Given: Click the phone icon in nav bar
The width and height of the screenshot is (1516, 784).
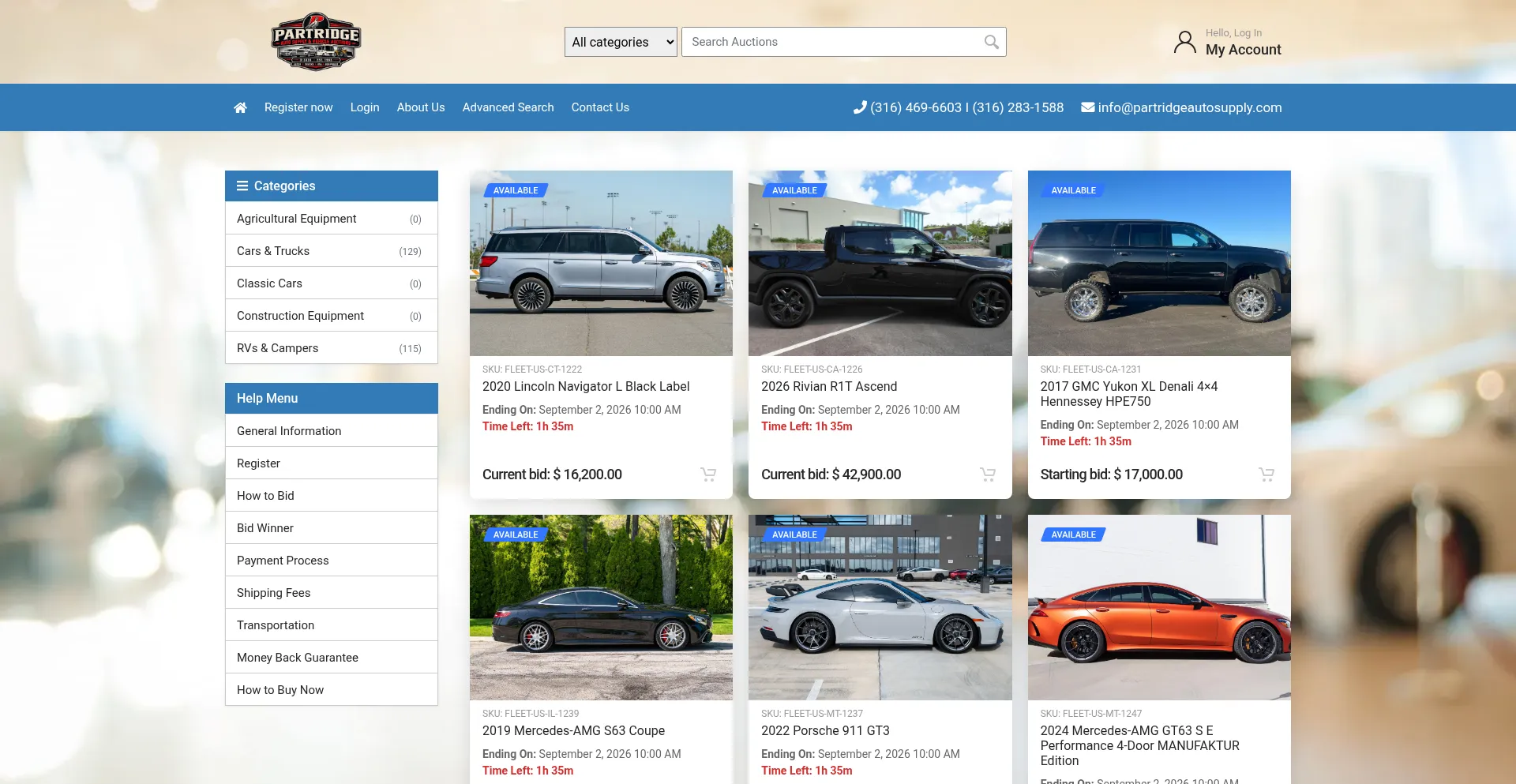Looking at the screenshot, I should tap(860, 107).
